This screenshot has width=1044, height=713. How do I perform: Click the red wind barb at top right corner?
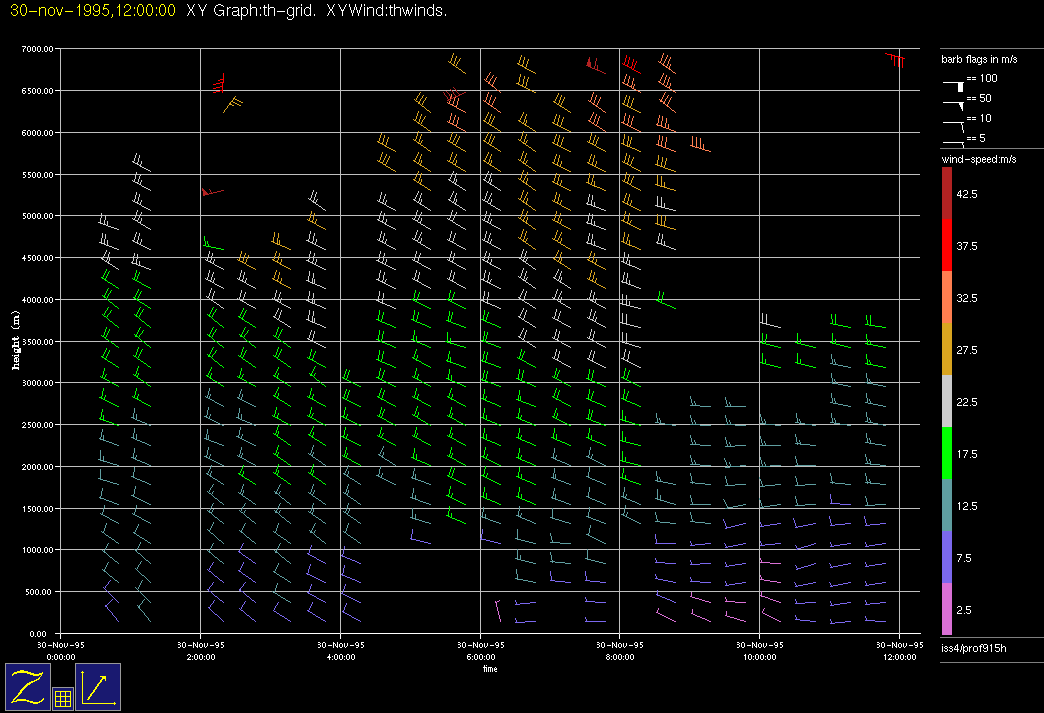pos(896,61)
